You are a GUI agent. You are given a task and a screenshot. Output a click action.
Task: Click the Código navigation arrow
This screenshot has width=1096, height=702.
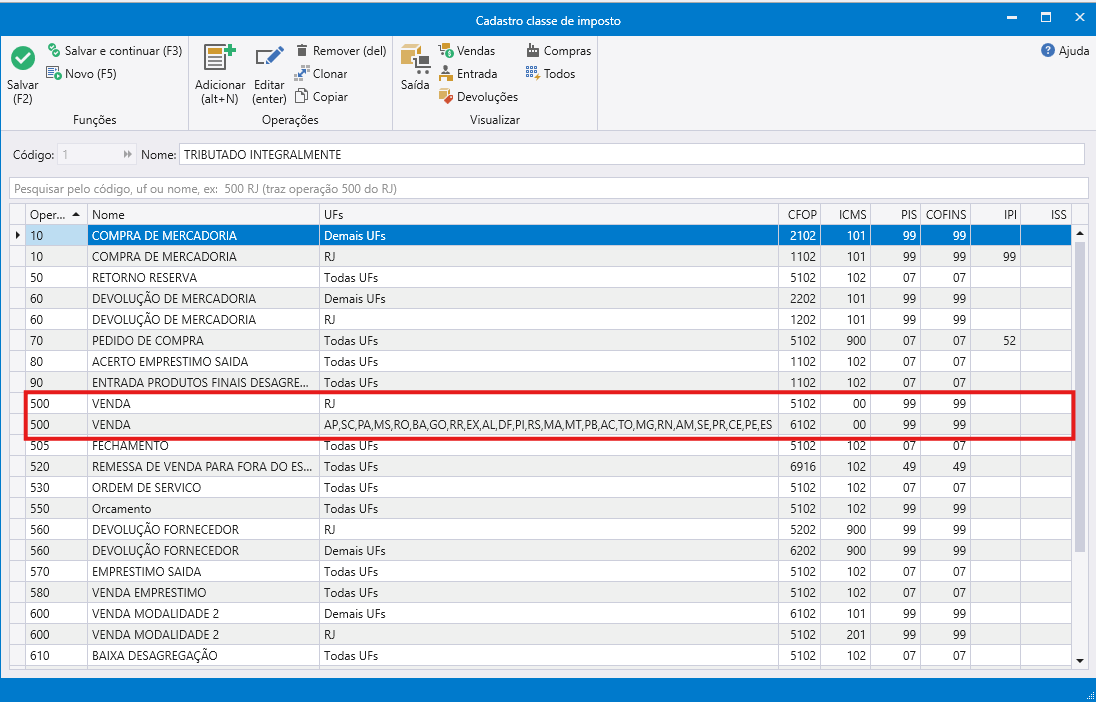click(127, 155)
